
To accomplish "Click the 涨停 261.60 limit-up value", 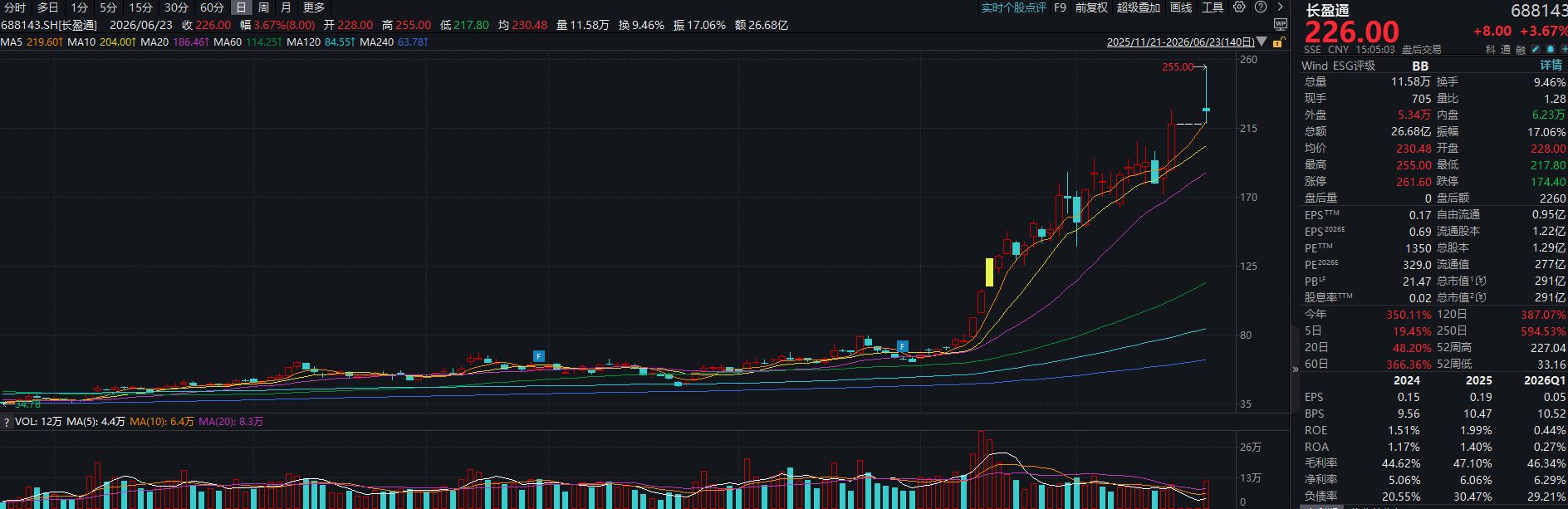I will (x=1414, y=182).
